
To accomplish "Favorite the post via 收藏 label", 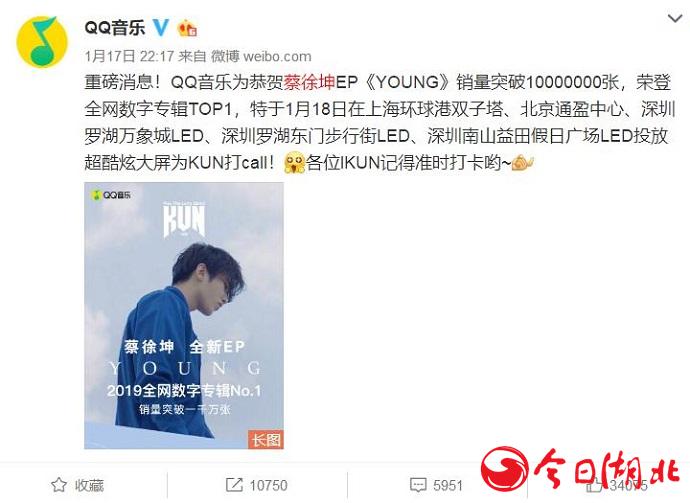I will pyautogui.click(x=89, y=485).
